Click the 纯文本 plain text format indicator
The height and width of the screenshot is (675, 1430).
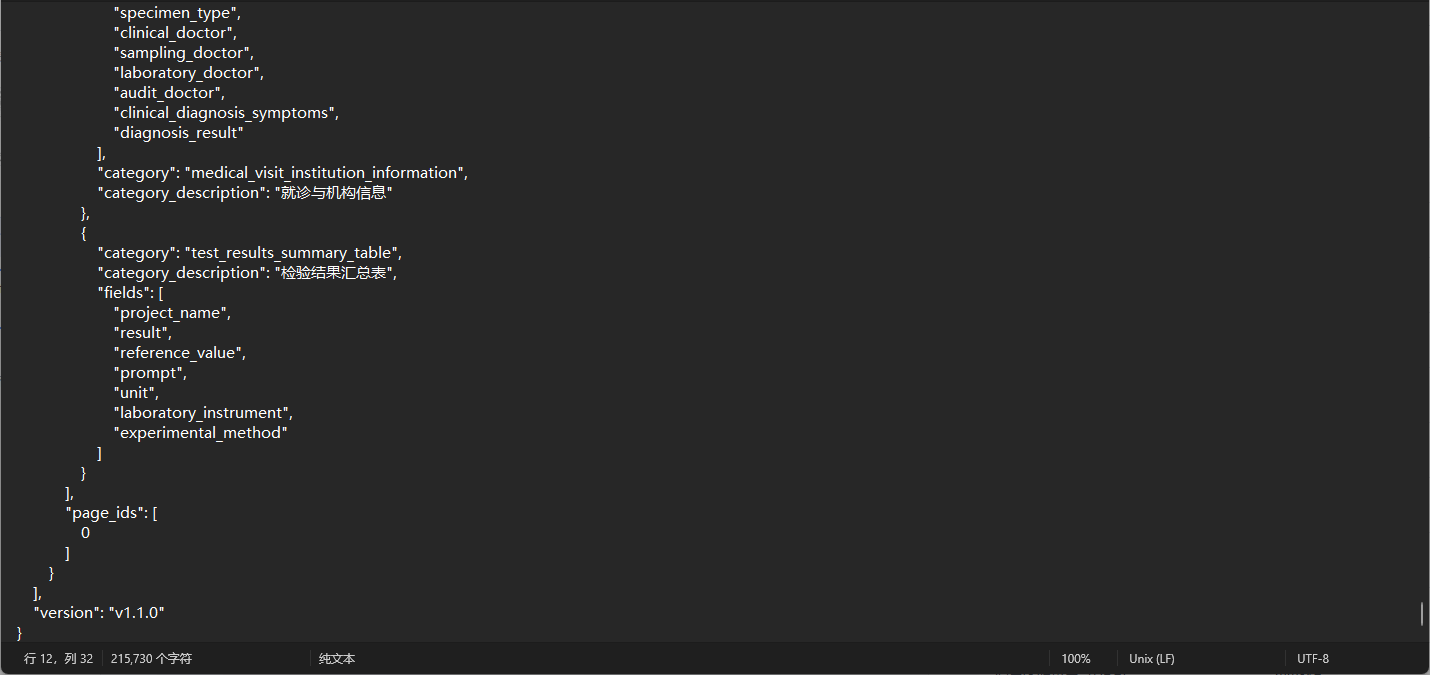point(337,659)
